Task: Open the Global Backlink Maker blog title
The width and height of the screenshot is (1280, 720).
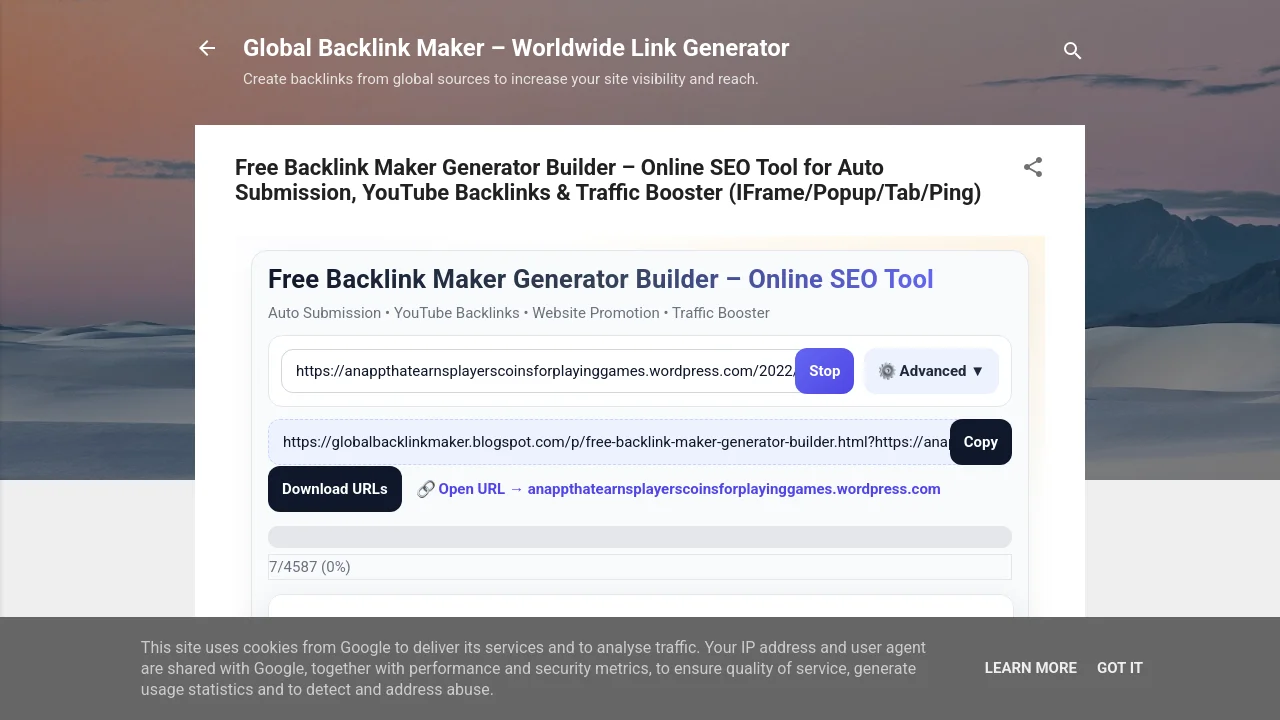Action: 516,48
